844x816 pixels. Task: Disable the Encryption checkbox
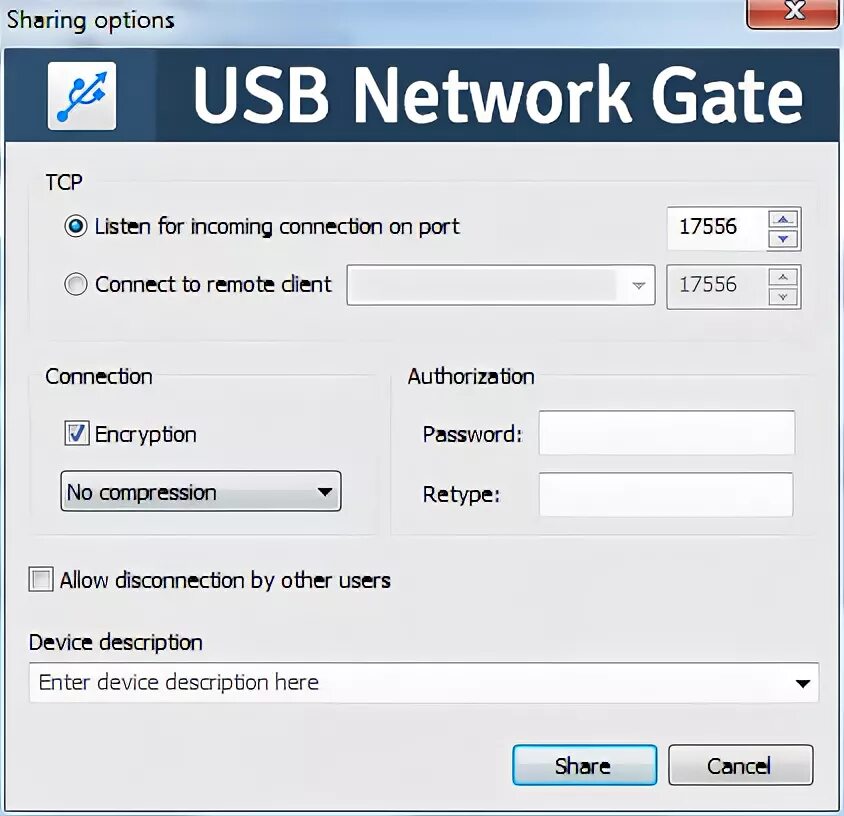pyautogui.click(x=76, y=433)
